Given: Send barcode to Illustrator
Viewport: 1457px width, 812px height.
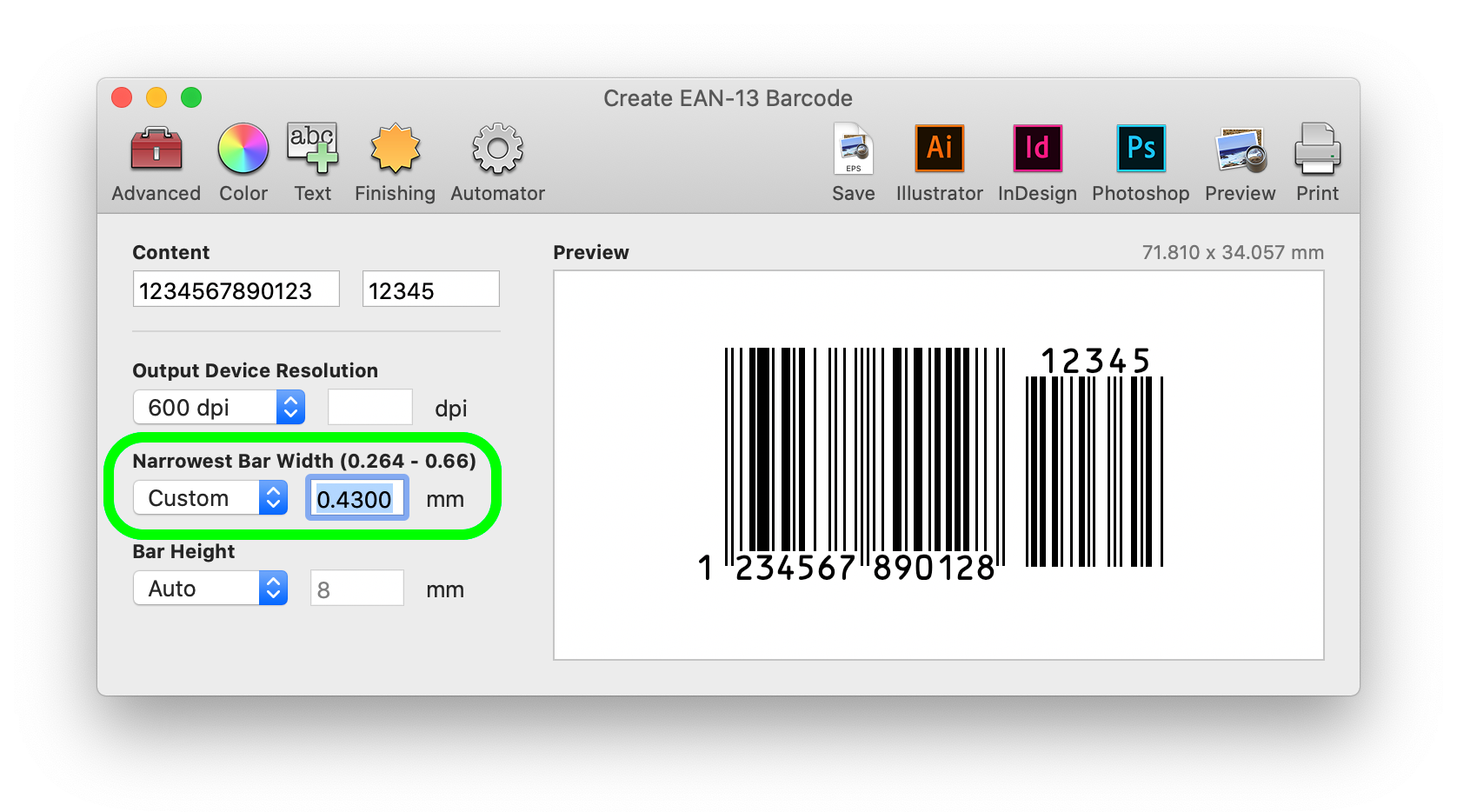Looking at the screenshot, I should 940,163.
